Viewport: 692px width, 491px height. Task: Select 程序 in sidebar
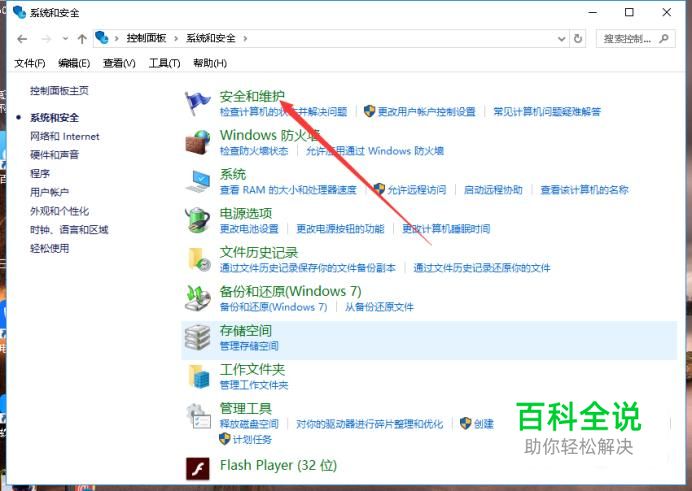[40, 173]
